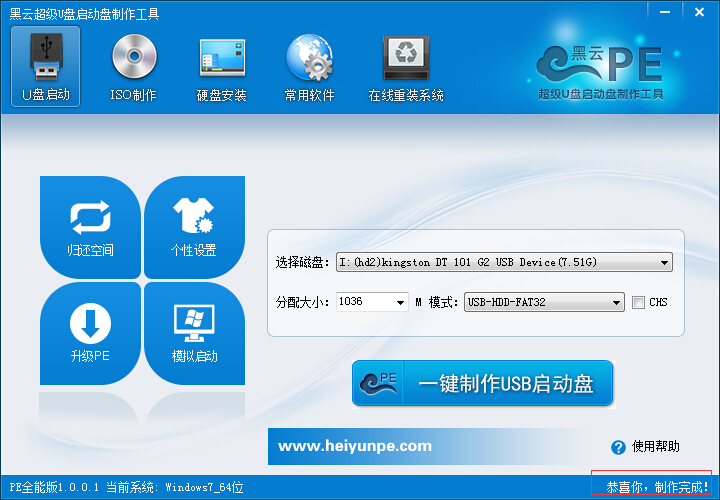720x500 pixels.
Task: Click the blue question mark help icon
Action: 618,447
